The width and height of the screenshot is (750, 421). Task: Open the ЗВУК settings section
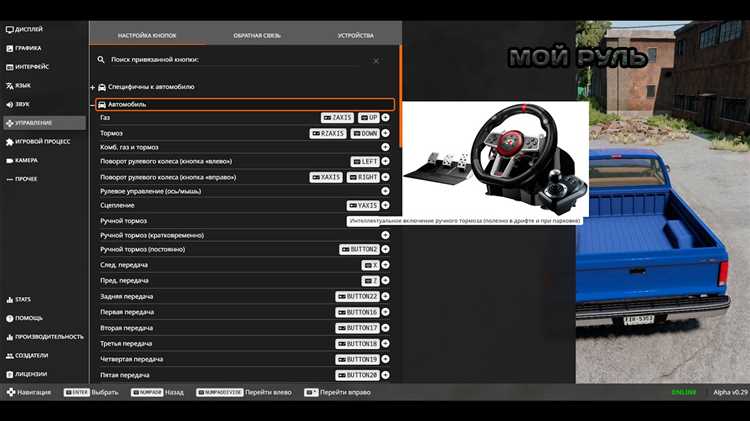tap(18, 104)
